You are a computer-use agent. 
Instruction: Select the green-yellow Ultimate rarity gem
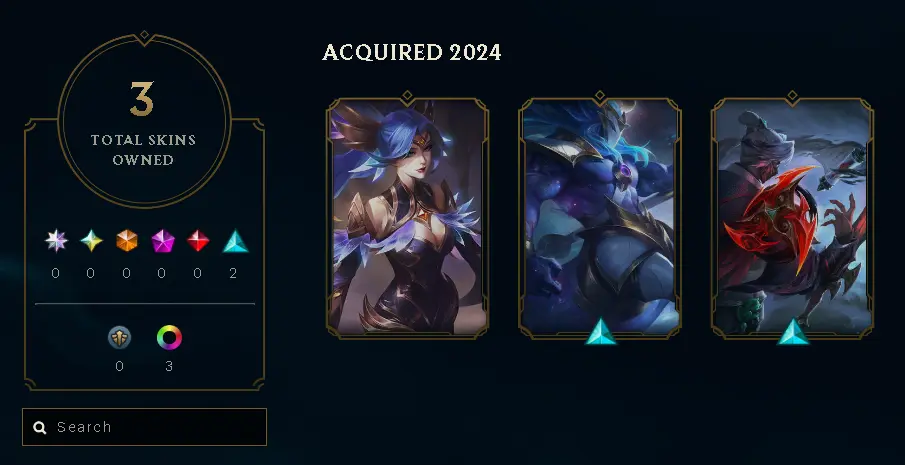tap(91, 241)
